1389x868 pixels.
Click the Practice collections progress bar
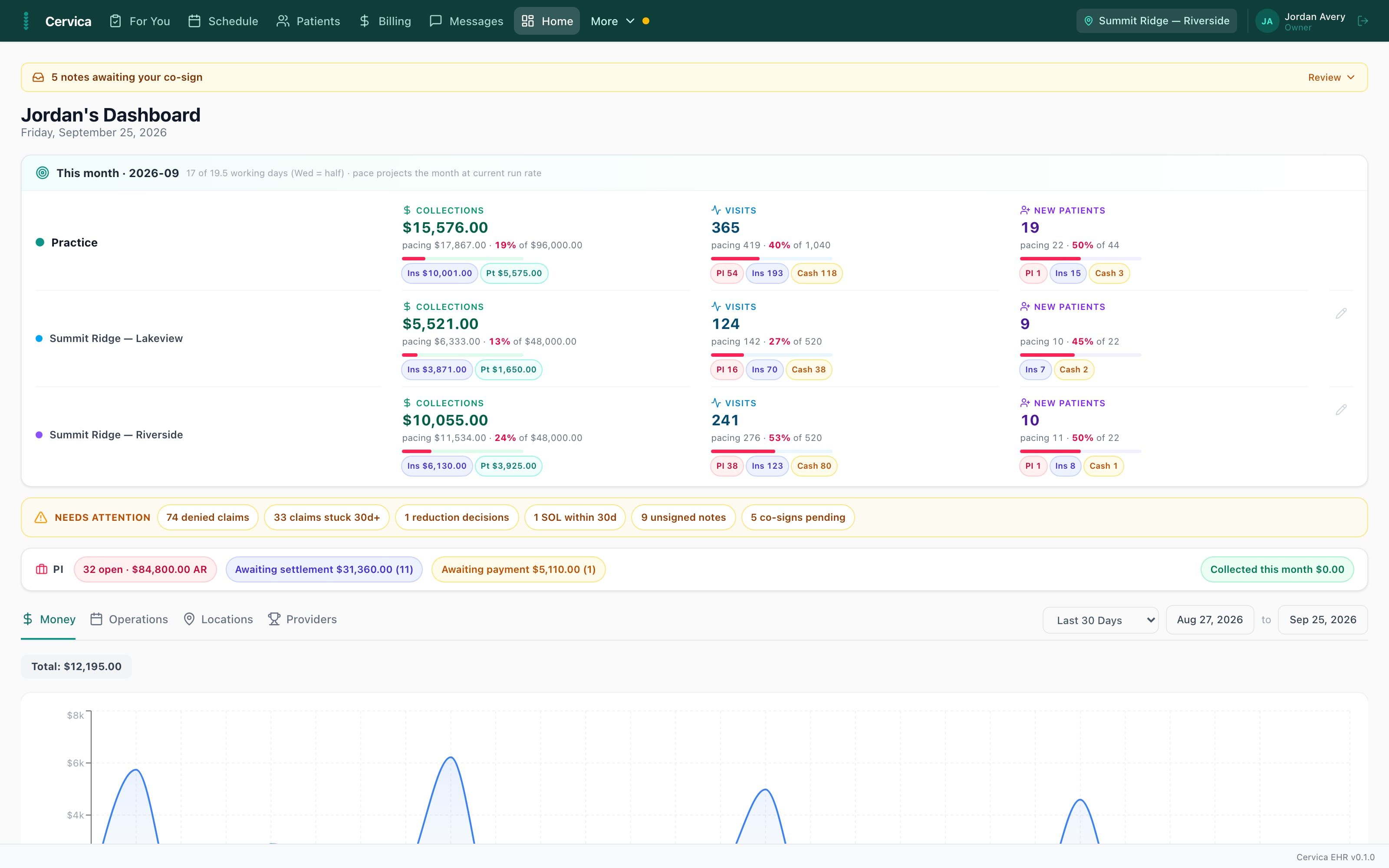click(462, 259)
